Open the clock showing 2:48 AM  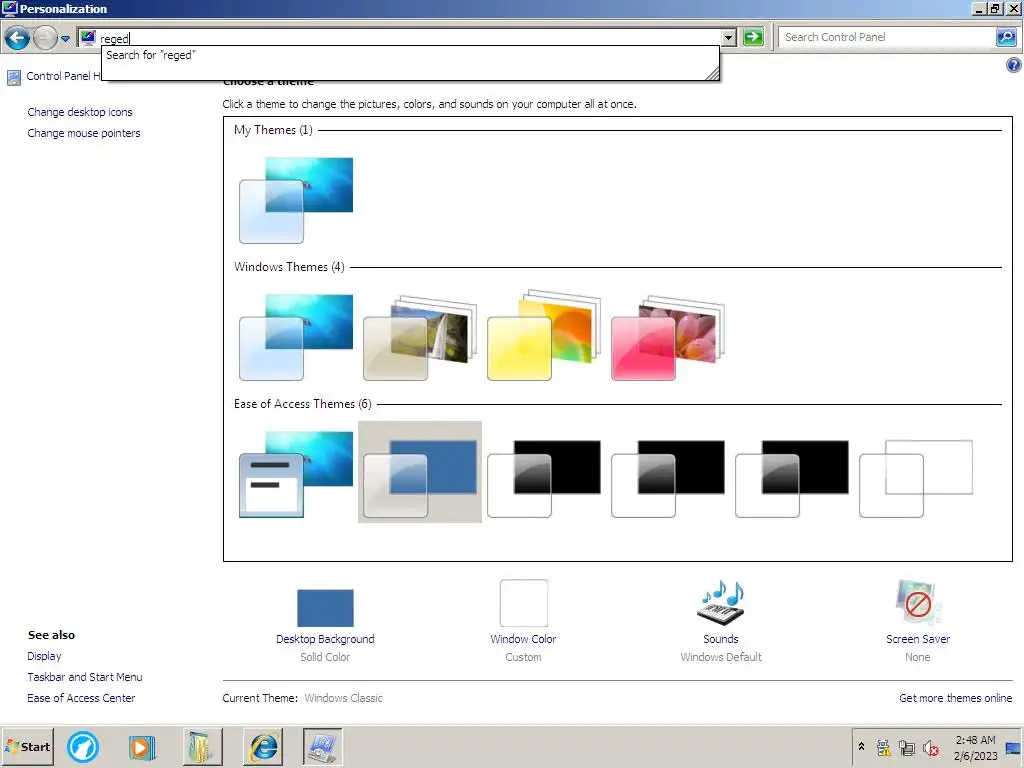(975, 748)
